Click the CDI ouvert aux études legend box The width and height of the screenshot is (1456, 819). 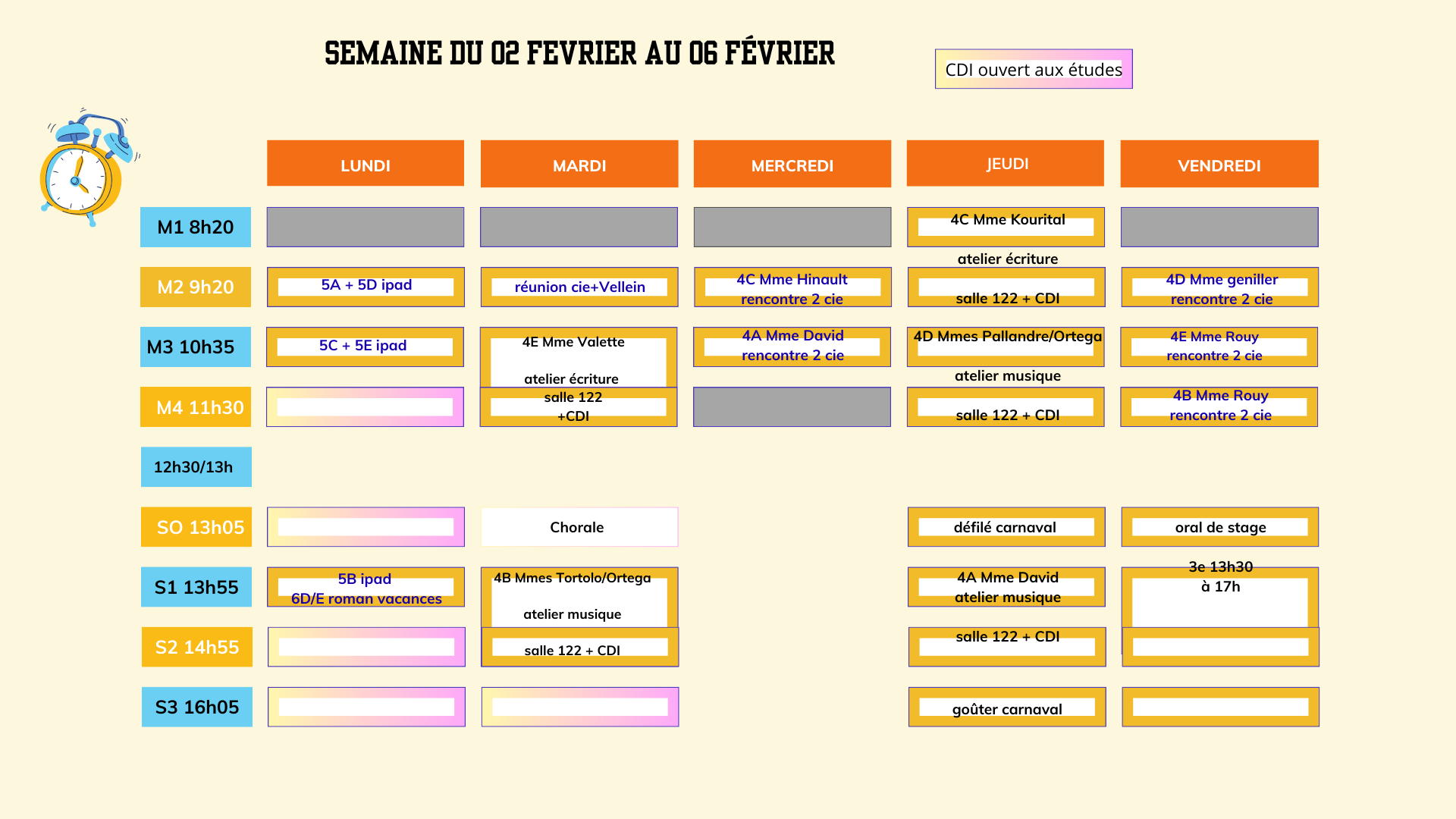pyautogui.click(x=1034, y=69)
